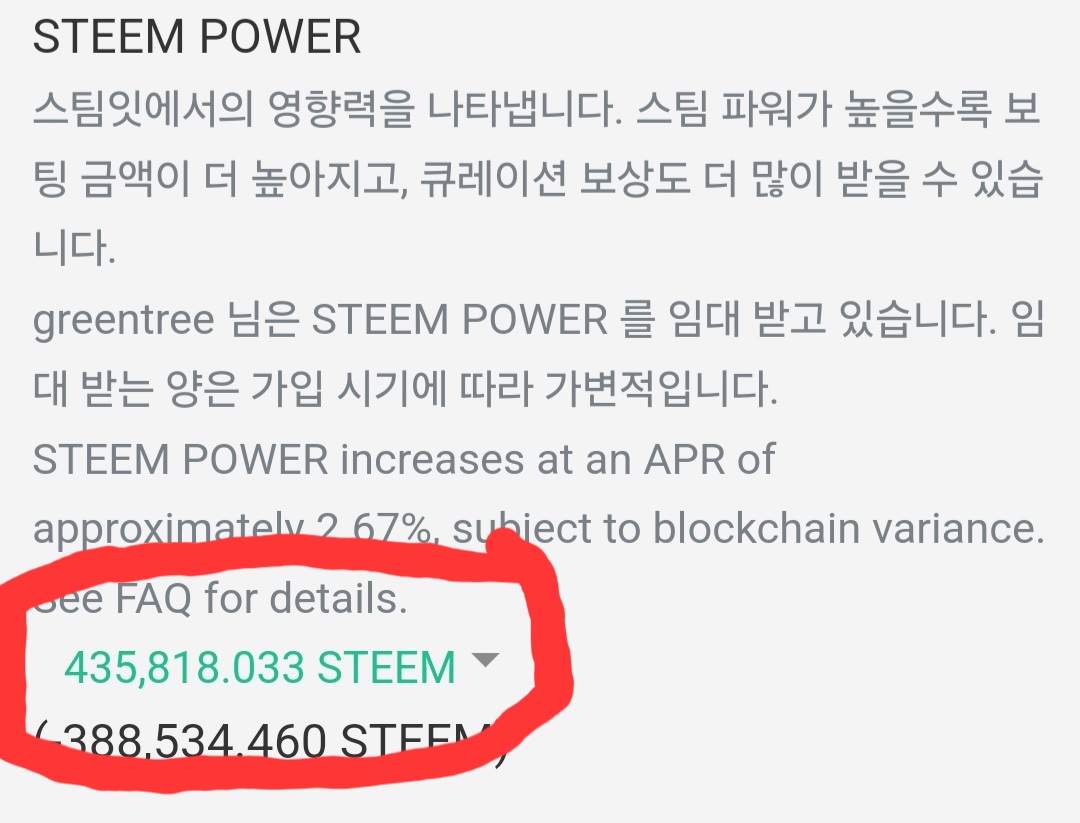Click the See FAQ for details text
The width and height of the screenshot is (1080, 823).
tap(220, 598)
